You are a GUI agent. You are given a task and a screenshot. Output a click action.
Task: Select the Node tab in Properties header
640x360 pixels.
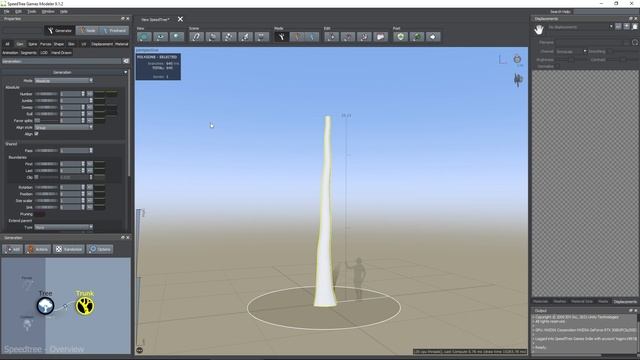tap(87, 31)
